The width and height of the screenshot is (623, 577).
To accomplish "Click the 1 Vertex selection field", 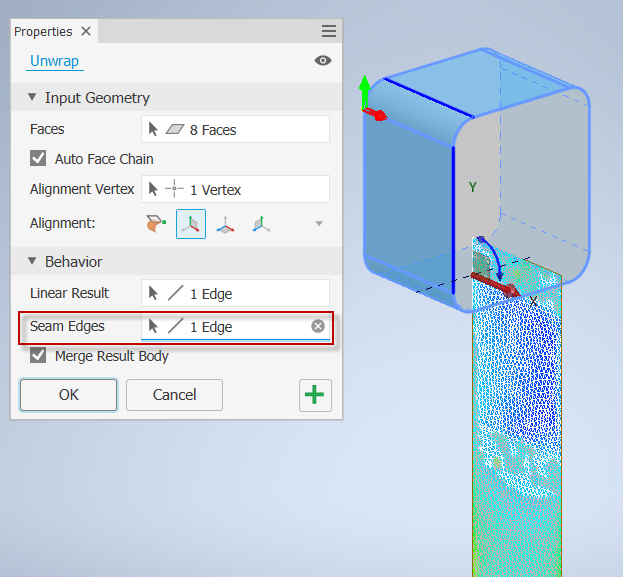I will pos(235,189).
